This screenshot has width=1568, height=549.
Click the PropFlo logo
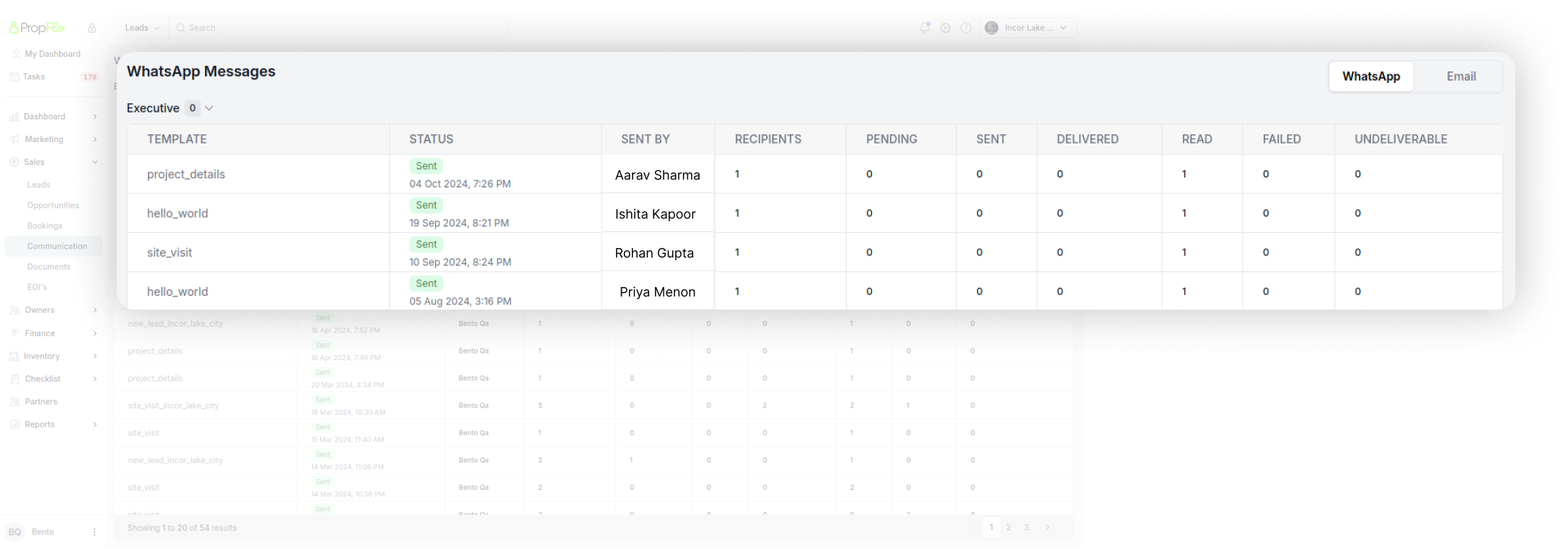(x=37, y=27)
